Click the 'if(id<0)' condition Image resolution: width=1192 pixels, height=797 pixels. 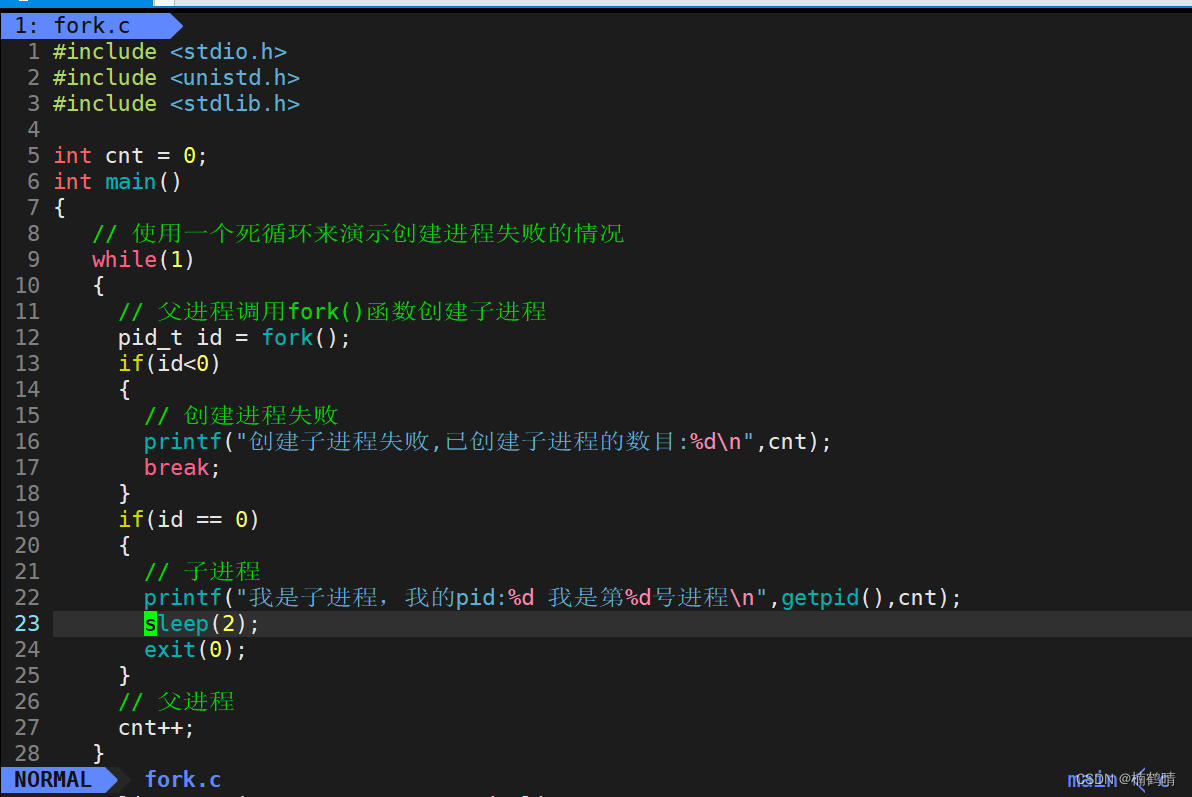[169, 364]
